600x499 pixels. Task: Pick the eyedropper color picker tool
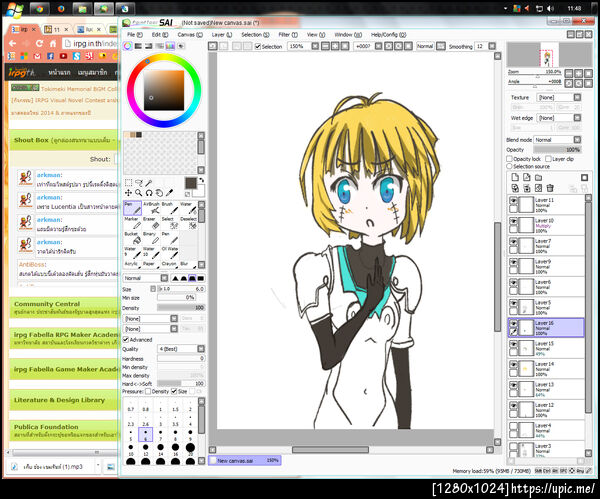pos(169,193)
